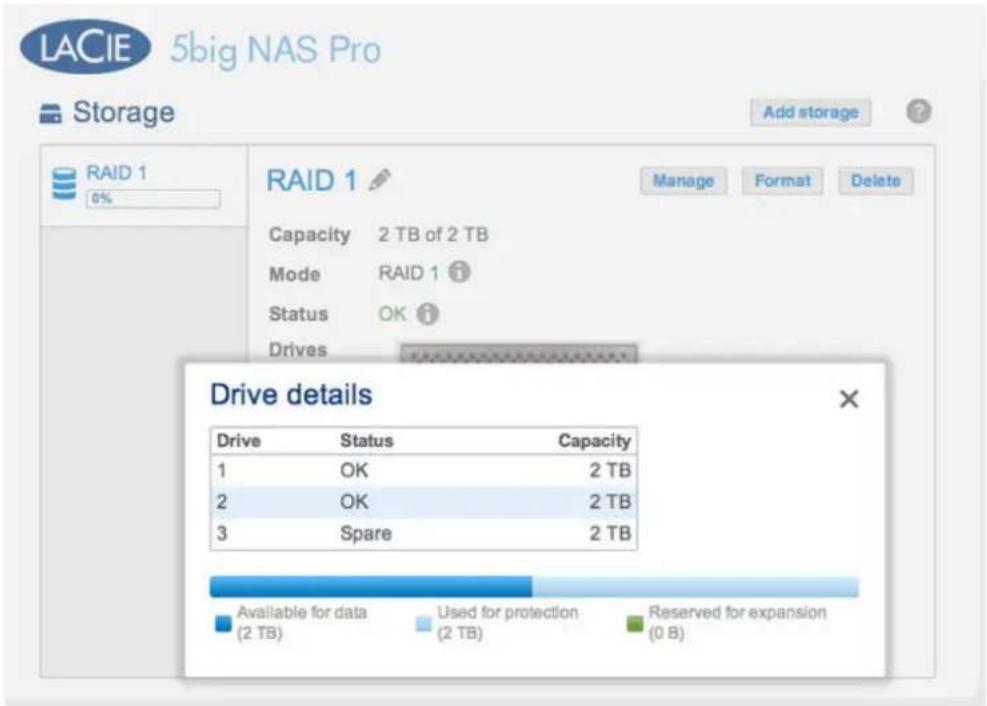Select the RAID 1 volume stack icon
The image size is (987, 706).
pyautogui.click(x=64, y=184)
